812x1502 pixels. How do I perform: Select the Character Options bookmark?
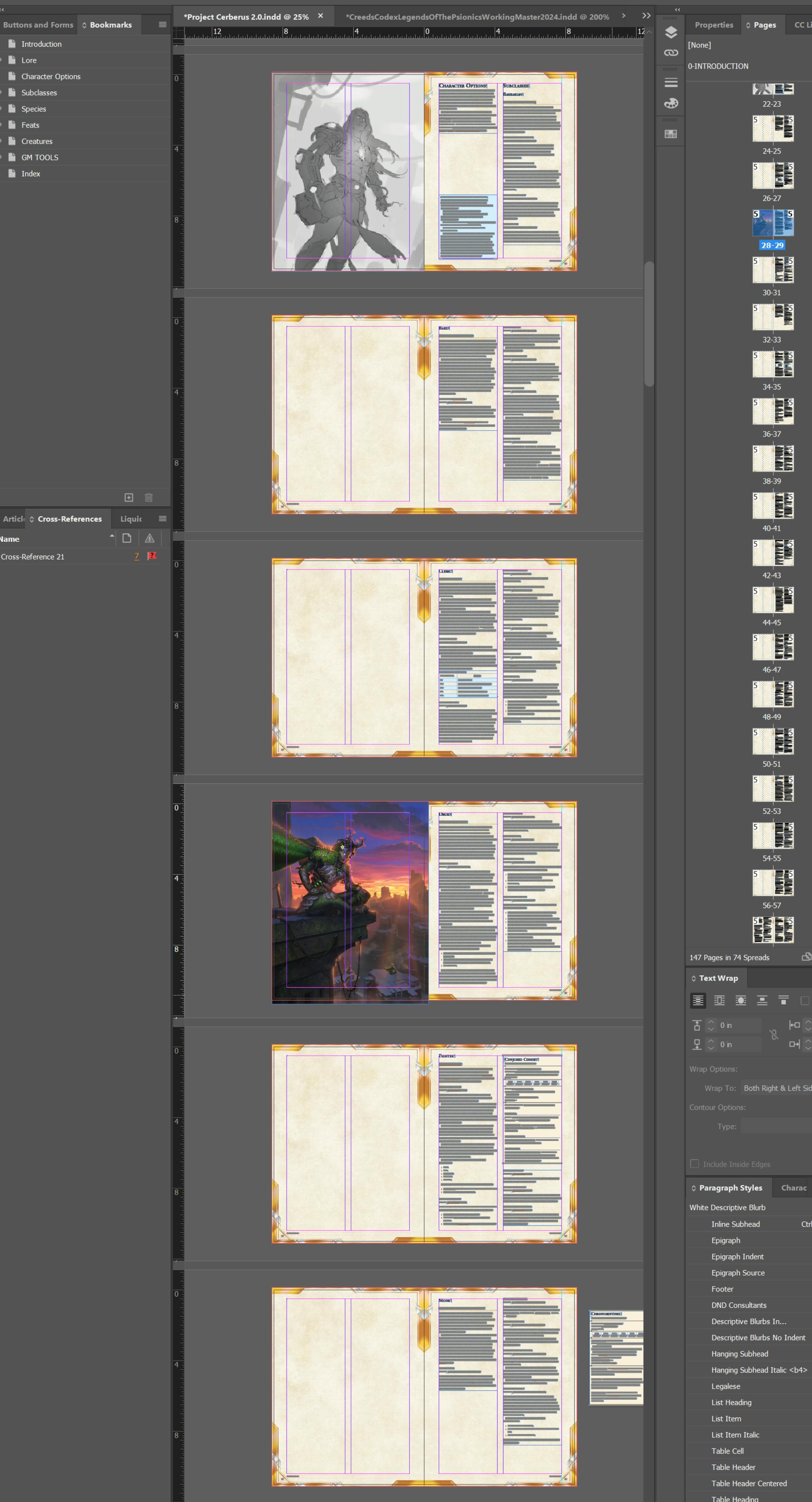coord(51,76)
